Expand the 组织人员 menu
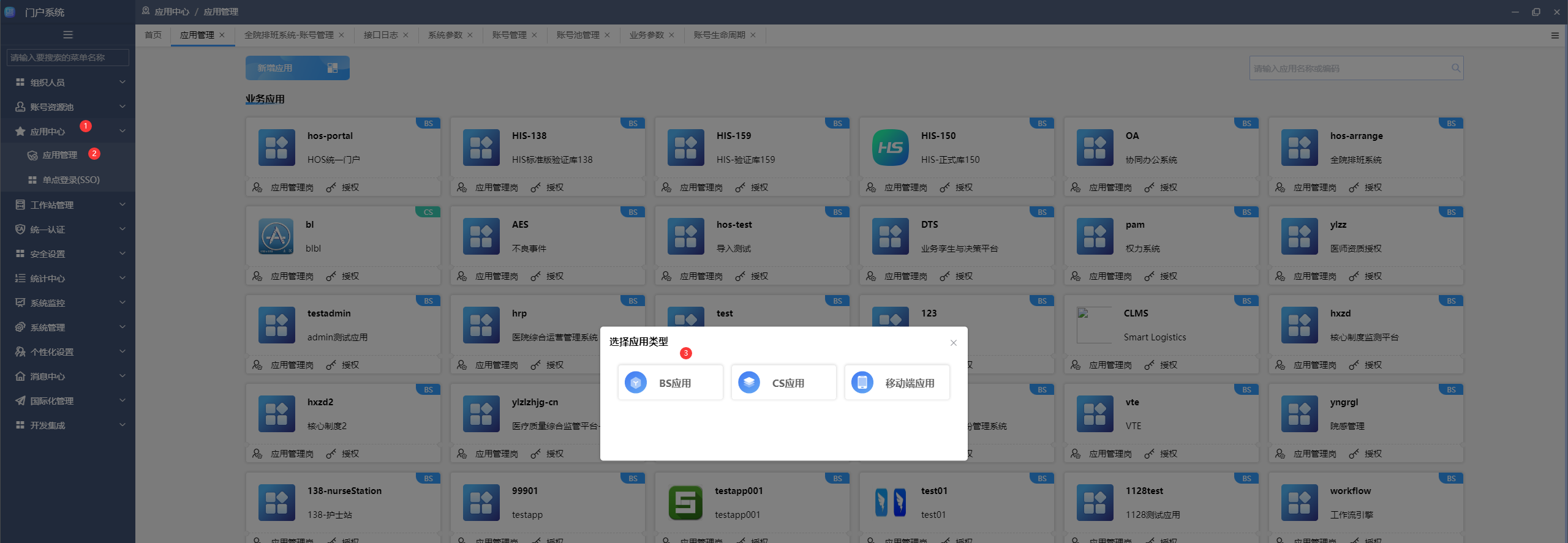The image size is (1568, 543). coord(68,82)
